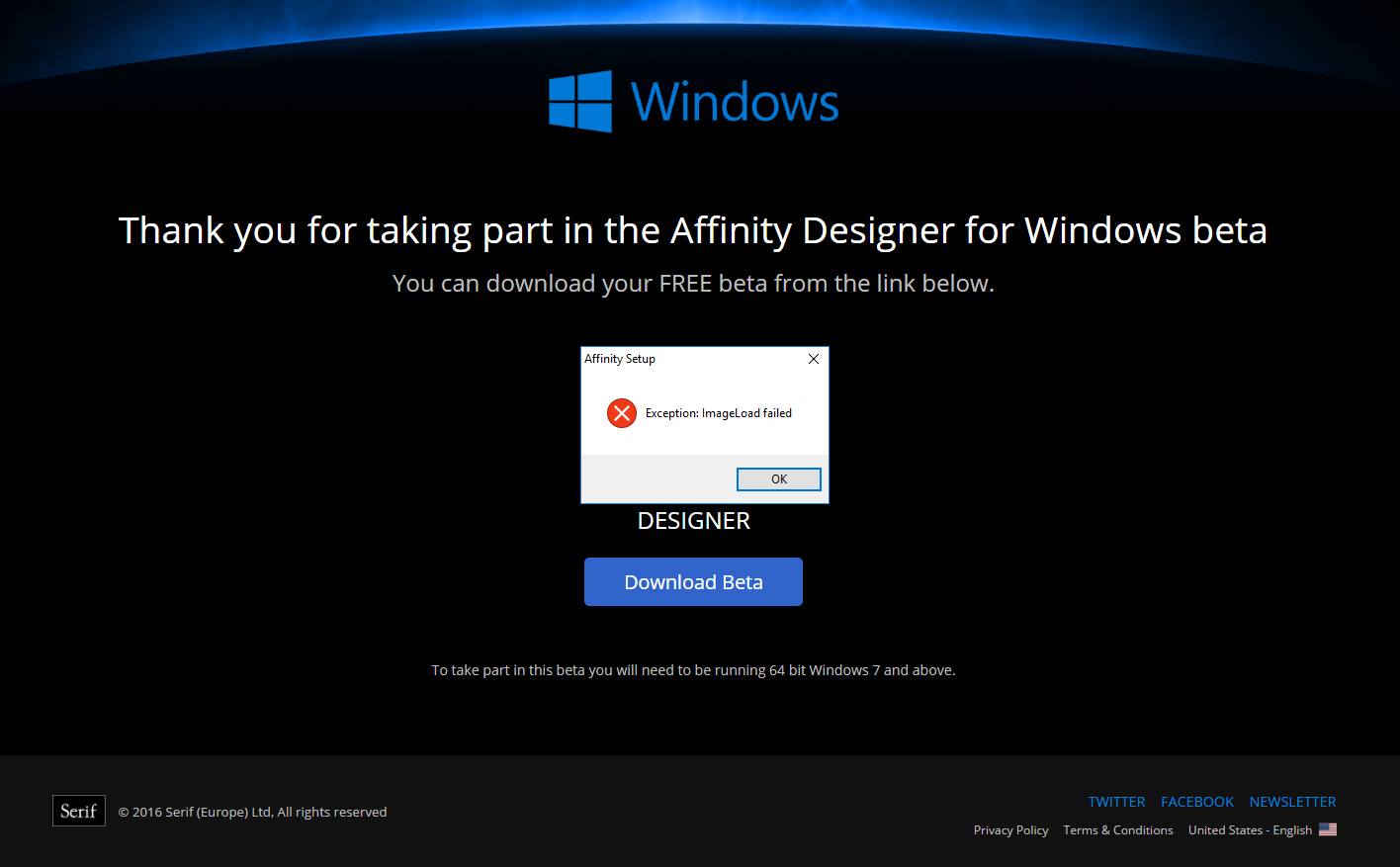The width and height of the screenshot is (1400, 867).
Task: Open the TWITTER link
Action: click(1116, 802)
